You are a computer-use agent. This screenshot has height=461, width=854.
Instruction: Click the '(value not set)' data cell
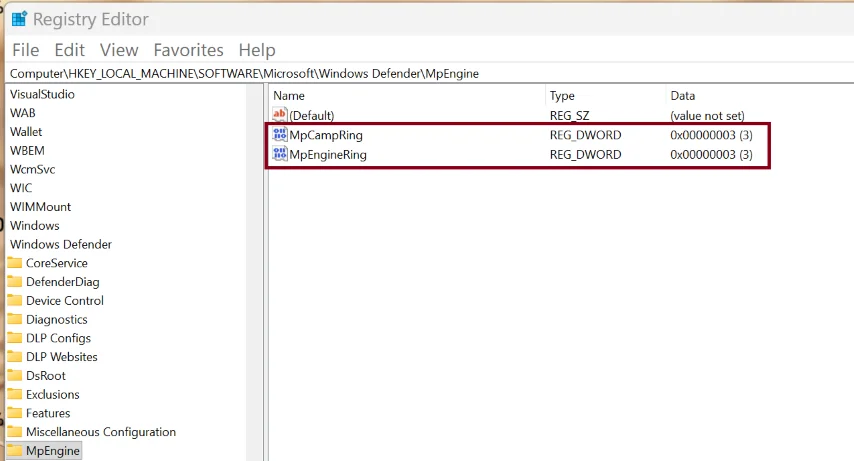click(x=707, y=116)
